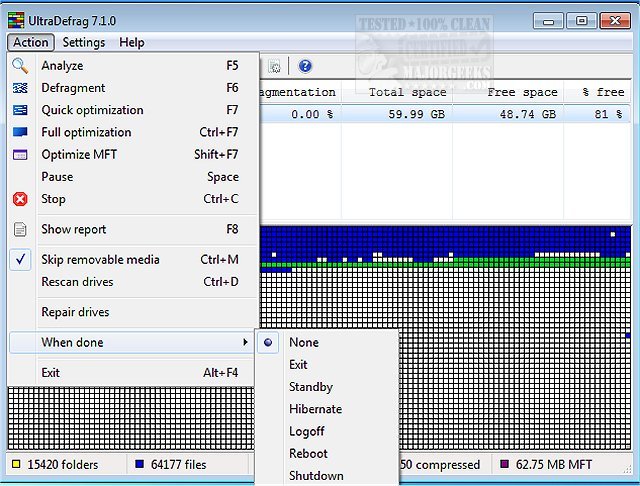
Task: Select Exit in When done submenu
Action: [327, 364]
